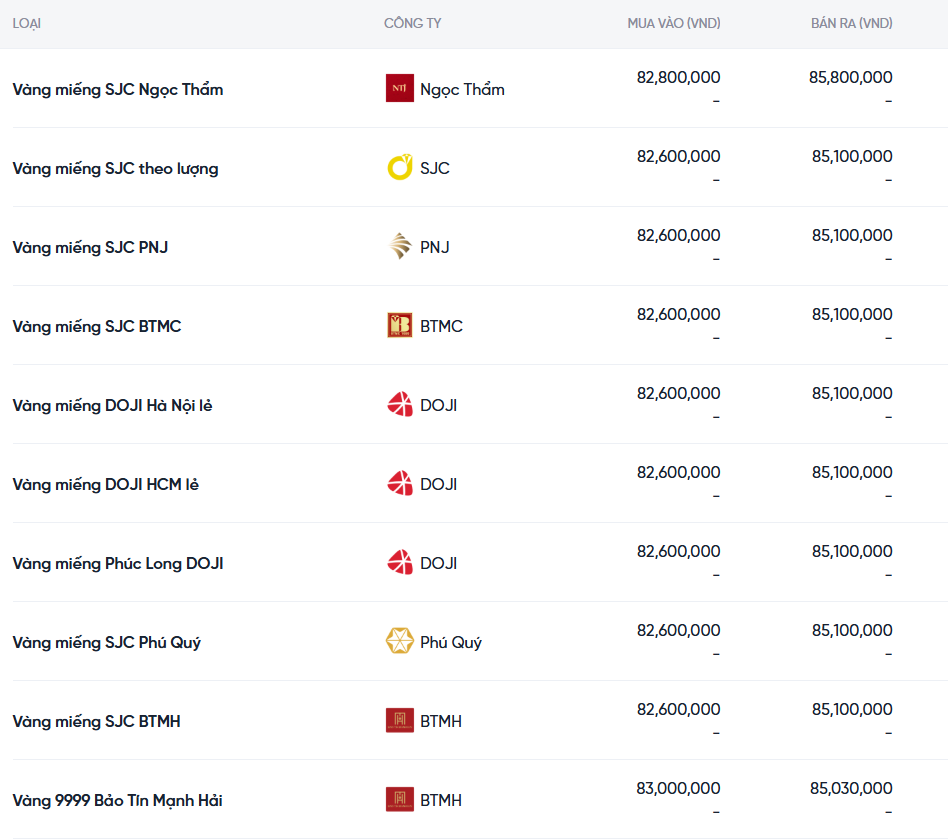Click sell price 85,100,000 in SJC Phú Quý row

pos(852,631)
